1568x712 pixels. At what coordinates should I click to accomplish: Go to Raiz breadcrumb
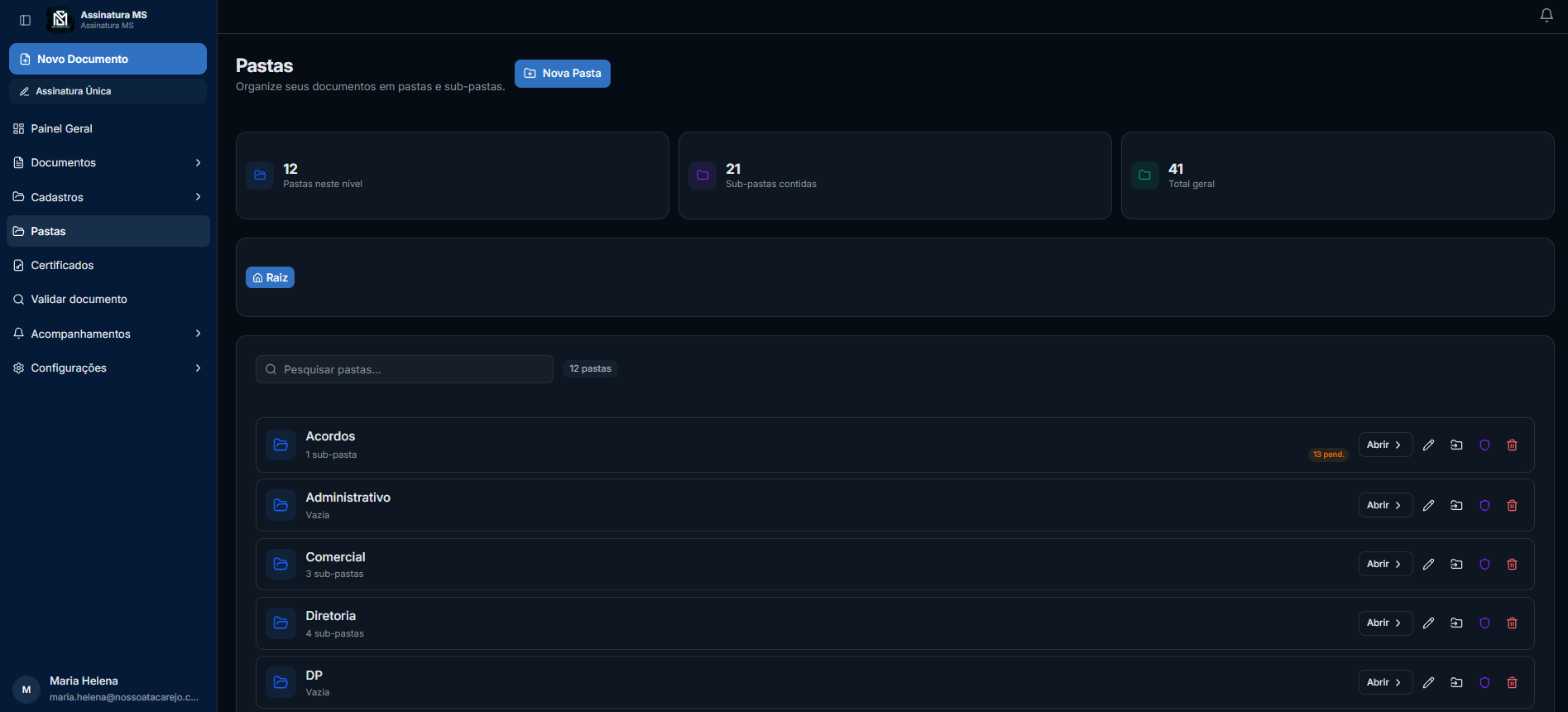(x=270, y=277)
